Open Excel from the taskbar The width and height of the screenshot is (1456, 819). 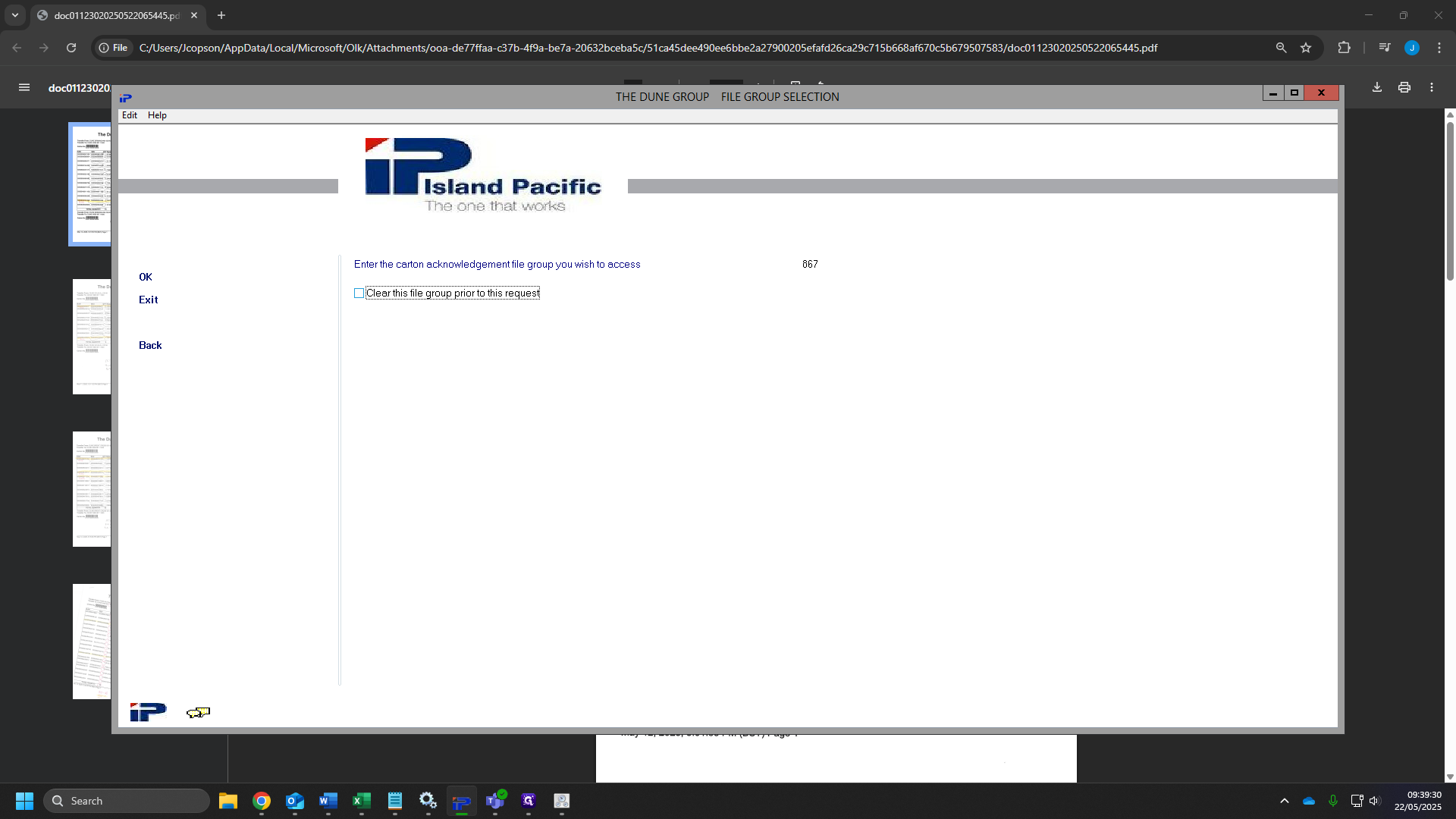point(362,801)
